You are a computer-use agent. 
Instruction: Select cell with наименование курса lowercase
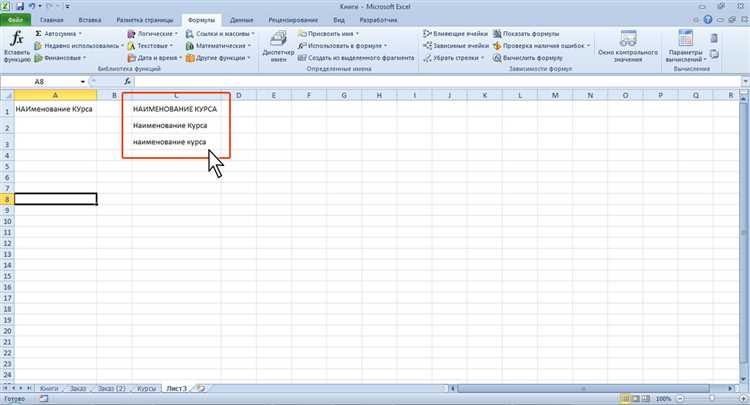point(176,142)
